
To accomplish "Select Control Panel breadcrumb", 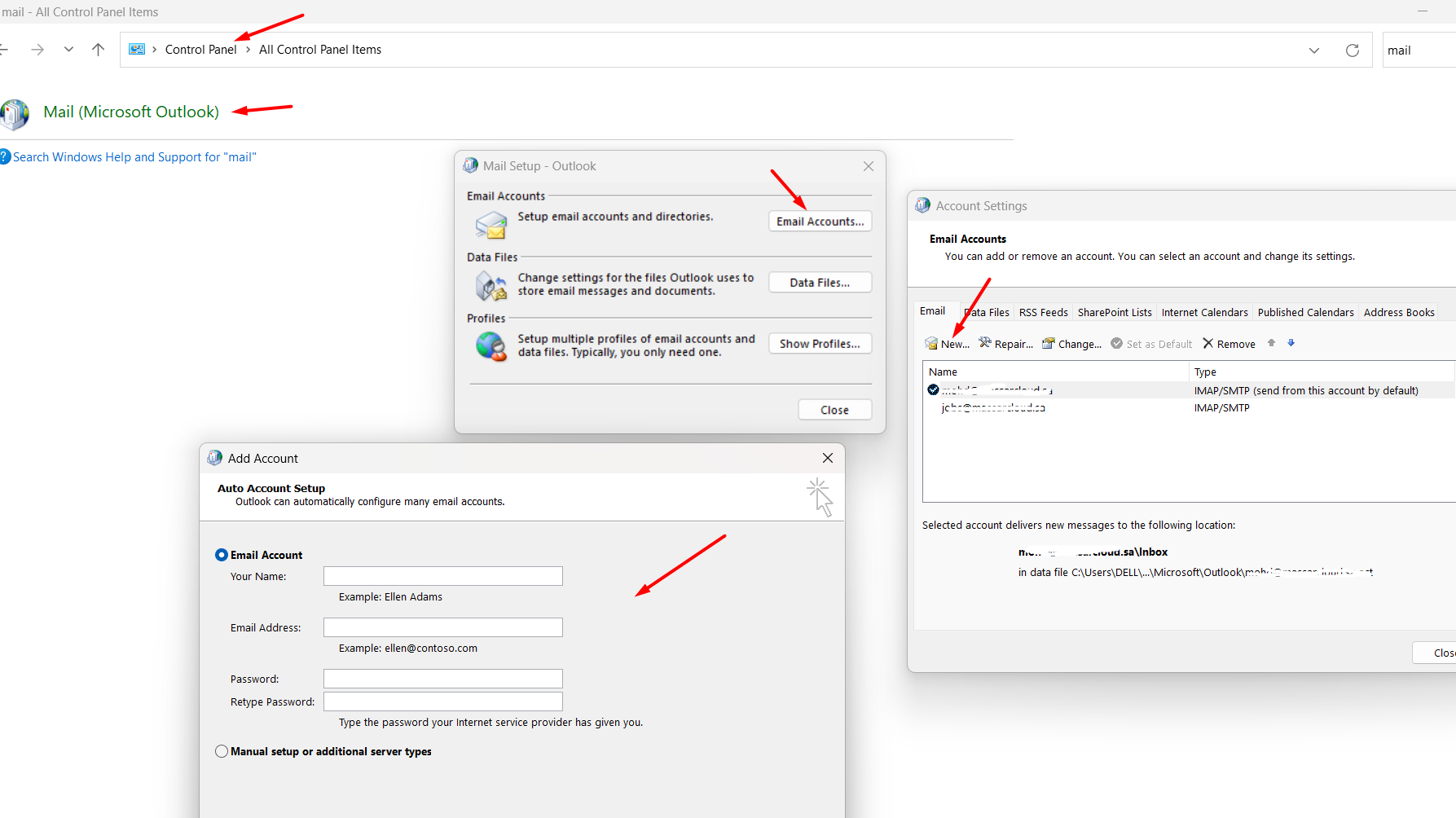I will tap(200, 50).
